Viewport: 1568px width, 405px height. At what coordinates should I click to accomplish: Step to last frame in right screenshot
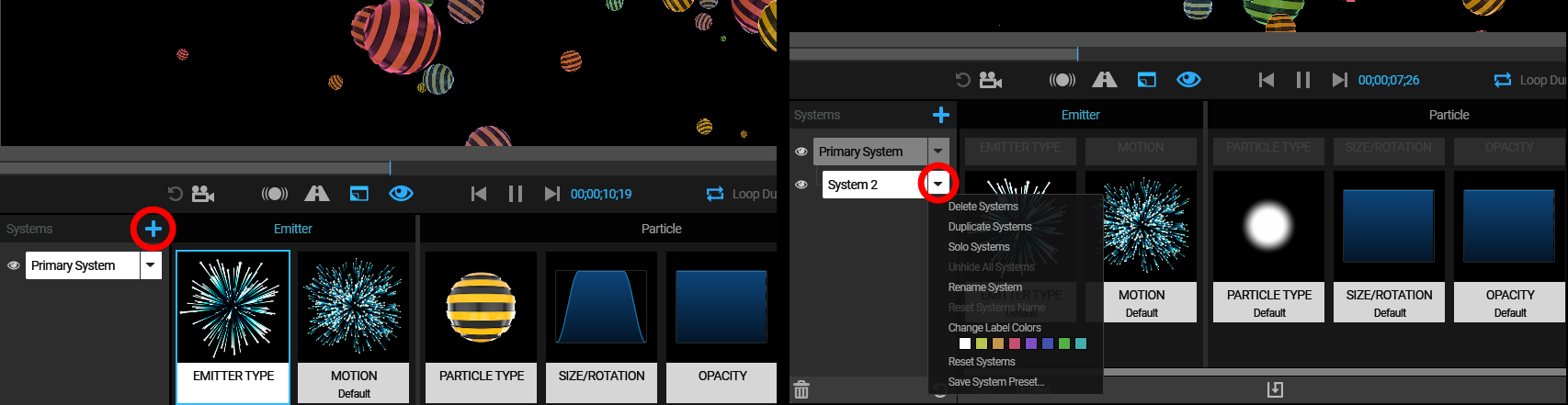point(1339,80)
